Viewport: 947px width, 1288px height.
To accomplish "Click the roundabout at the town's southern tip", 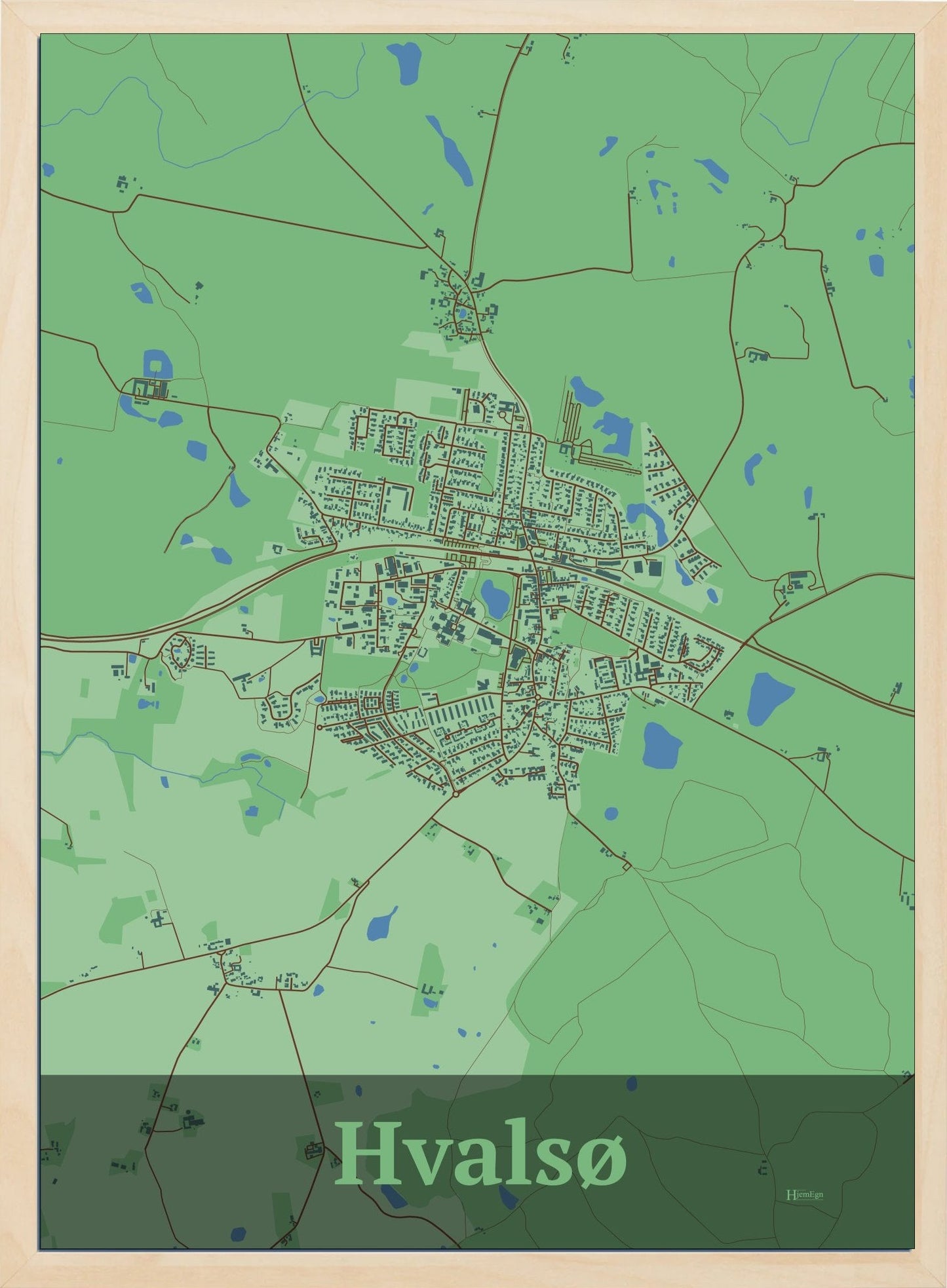I will pos(455,794).
